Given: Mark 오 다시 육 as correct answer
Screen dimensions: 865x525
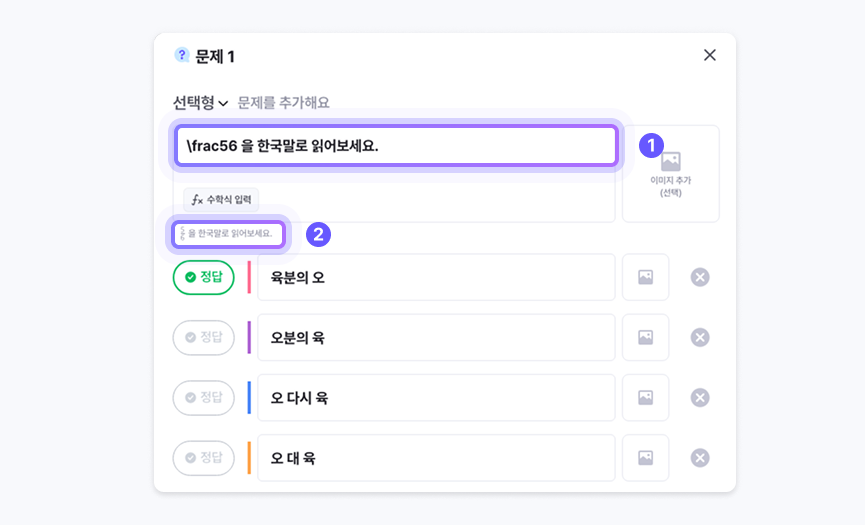Looking at the screenshot, I should point(204,397).
